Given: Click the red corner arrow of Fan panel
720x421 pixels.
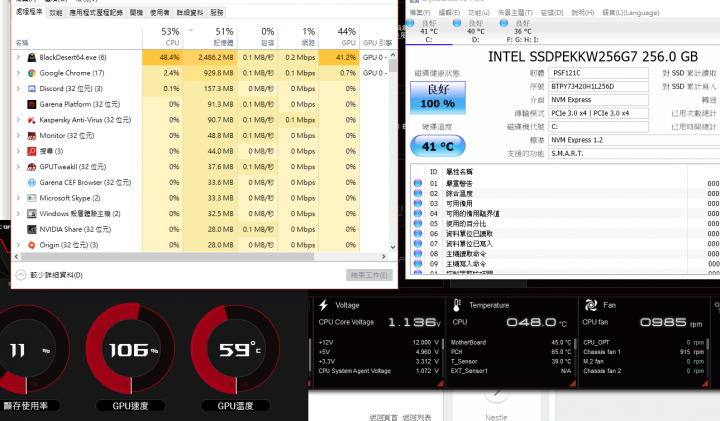Looking at the screenshot, I should click(x=705, y=383).
